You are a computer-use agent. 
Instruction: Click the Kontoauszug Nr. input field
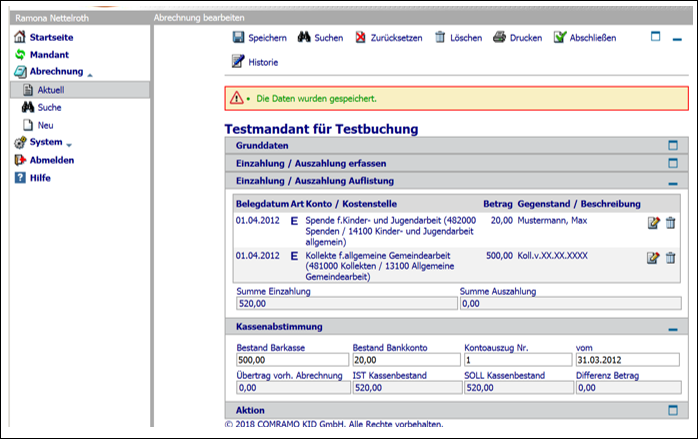tap(518, 360)
